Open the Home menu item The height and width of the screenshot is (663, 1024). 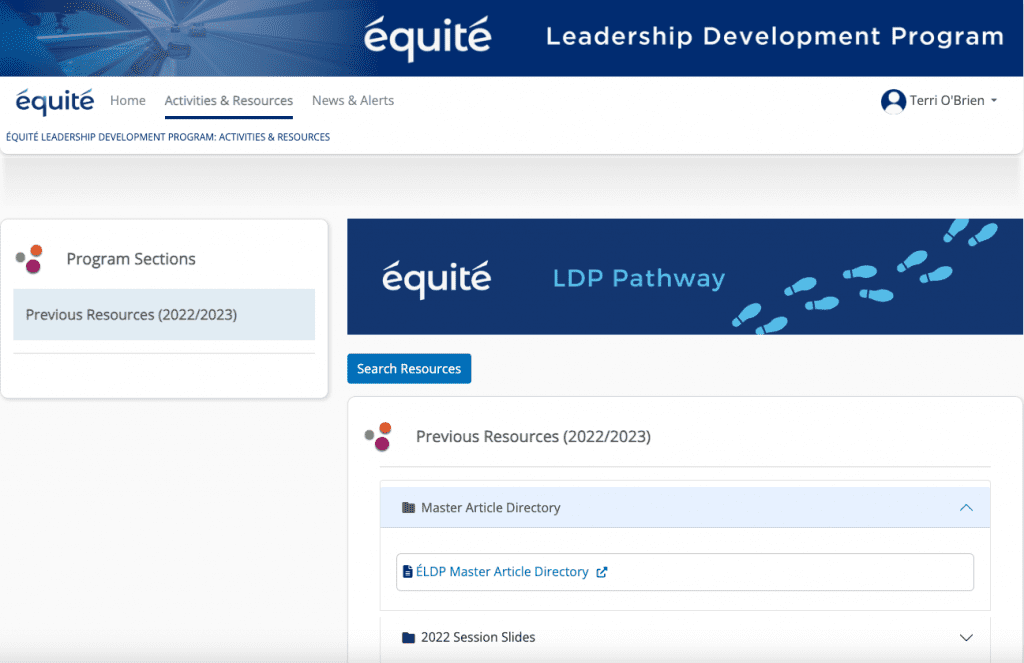click(128, 101)
